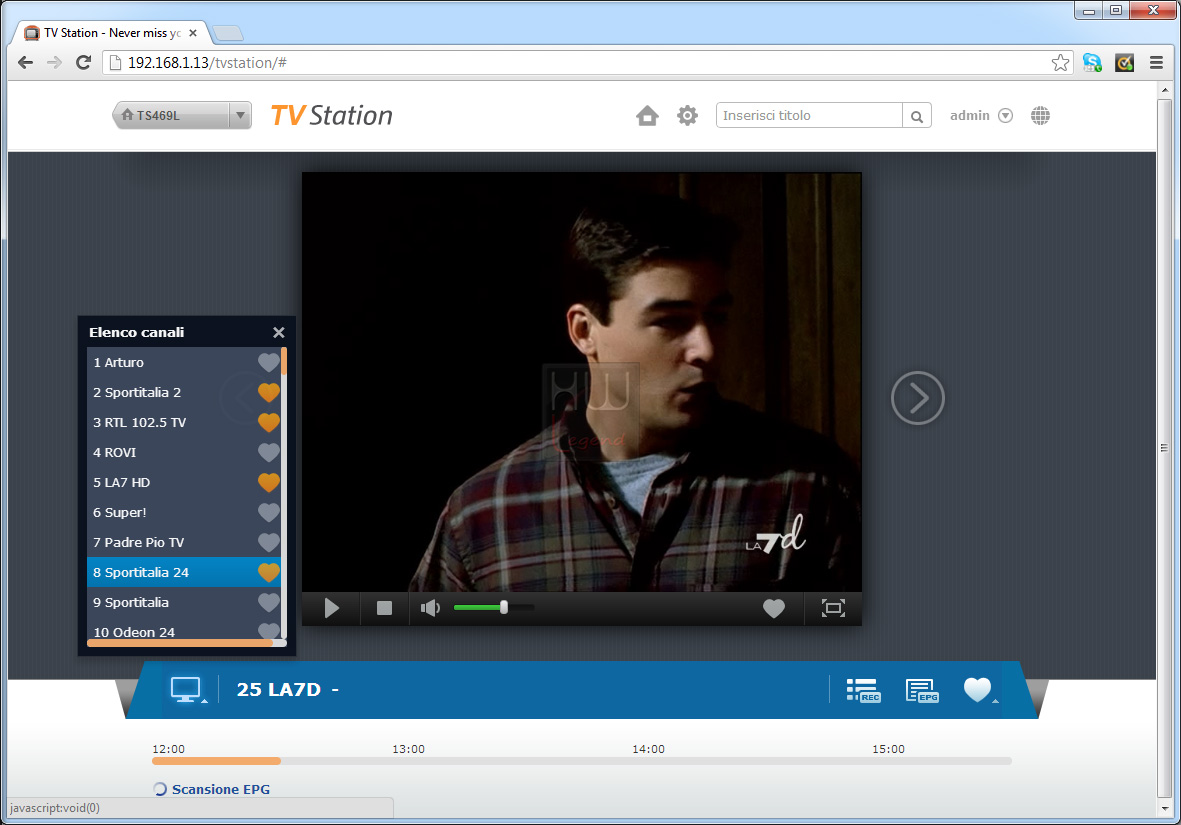Screen dimensions: 1181x825
Task: Open monitor channel list icon
Action: point(188,690)
